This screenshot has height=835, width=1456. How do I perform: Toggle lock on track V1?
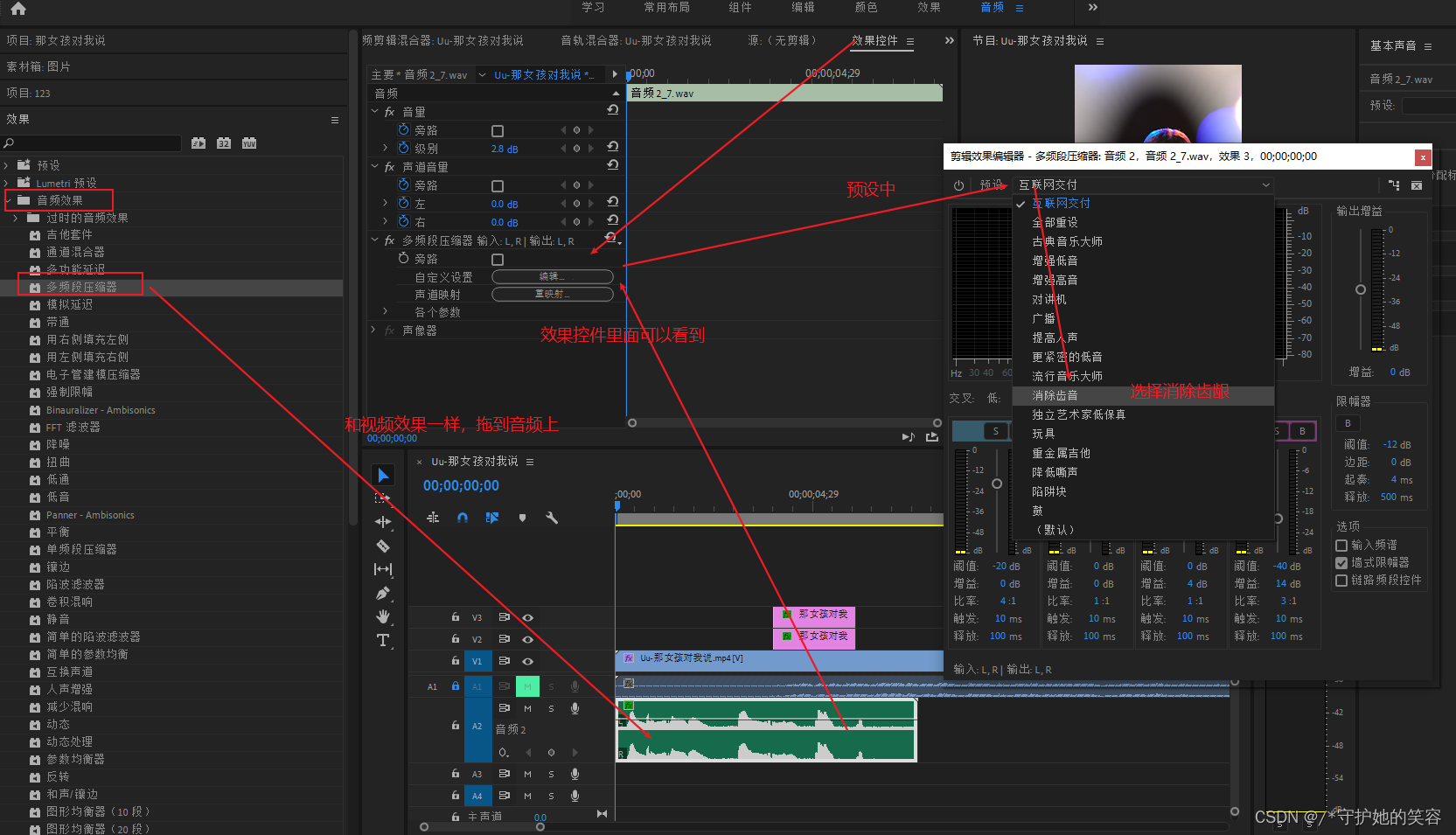(456, 661)
